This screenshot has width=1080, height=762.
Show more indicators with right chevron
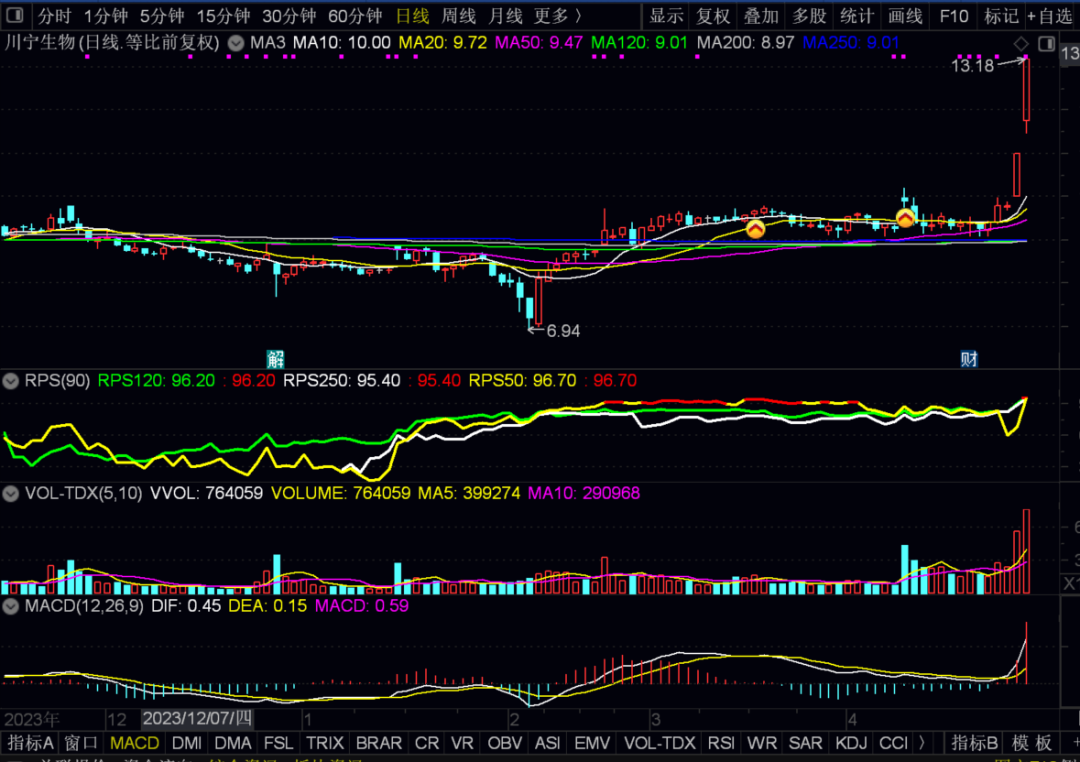tap(922, 743)
